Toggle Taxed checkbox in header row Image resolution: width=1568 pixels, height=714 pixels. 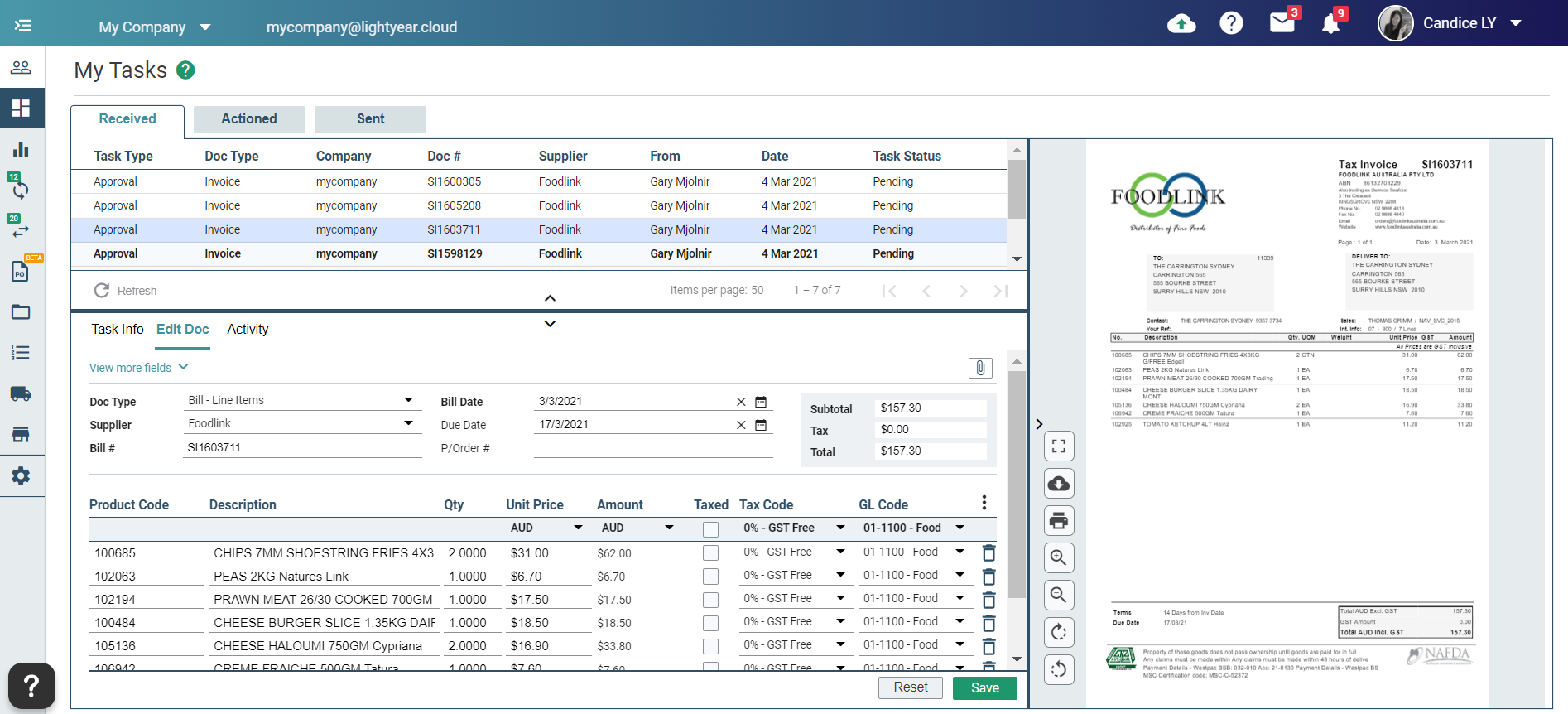tap(710, 529)
